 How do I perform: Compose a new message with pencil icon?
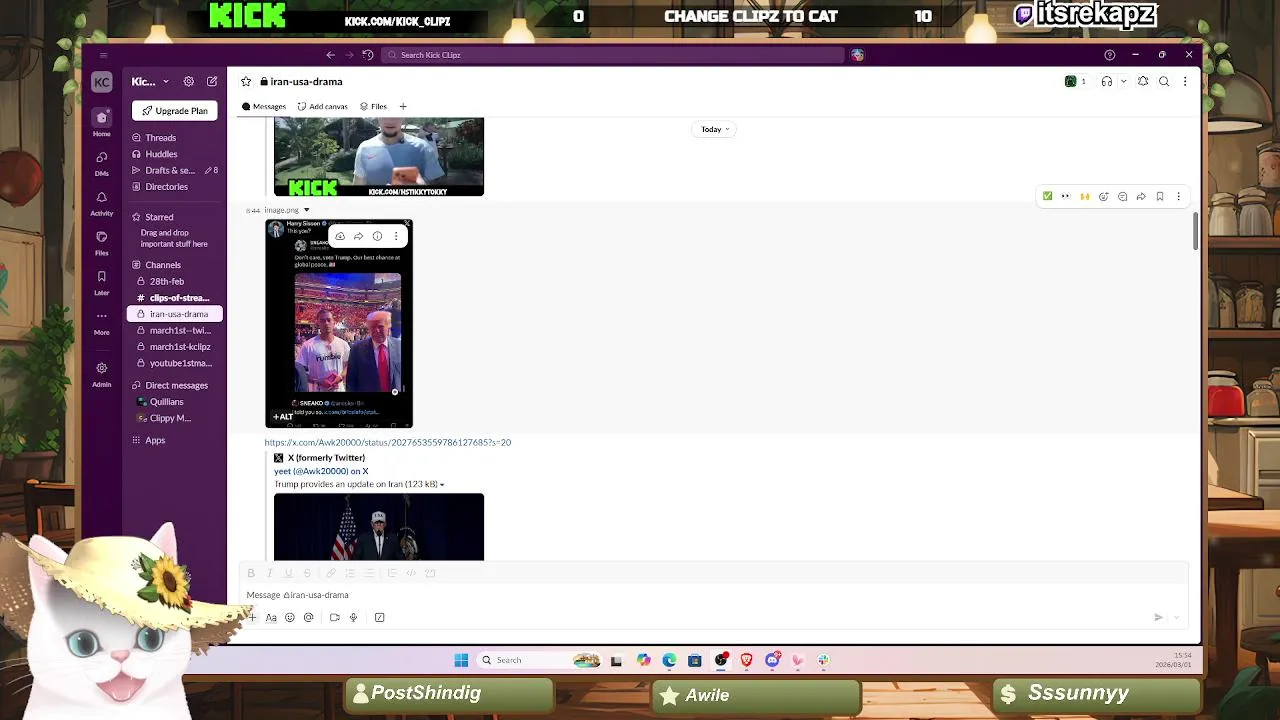click(x=212, y=81)
